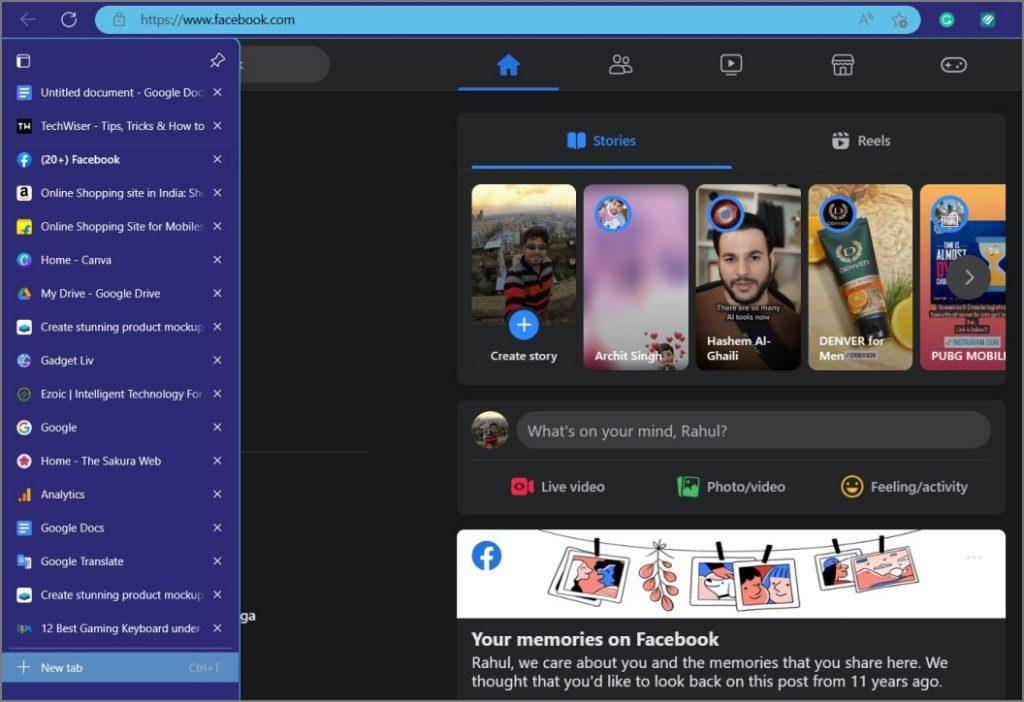Show next stories with right arrow
1024x702 pixels.
point(969,277)
